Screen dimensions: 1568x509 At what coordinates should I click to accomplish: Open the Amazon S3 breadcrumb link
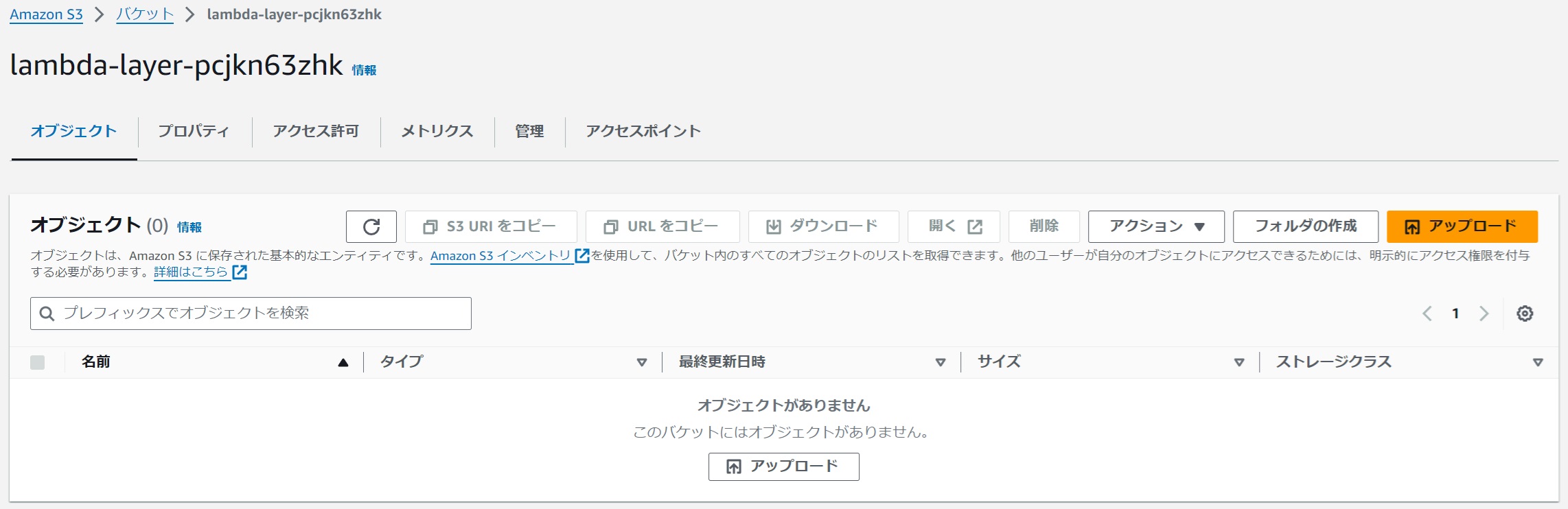46,14
